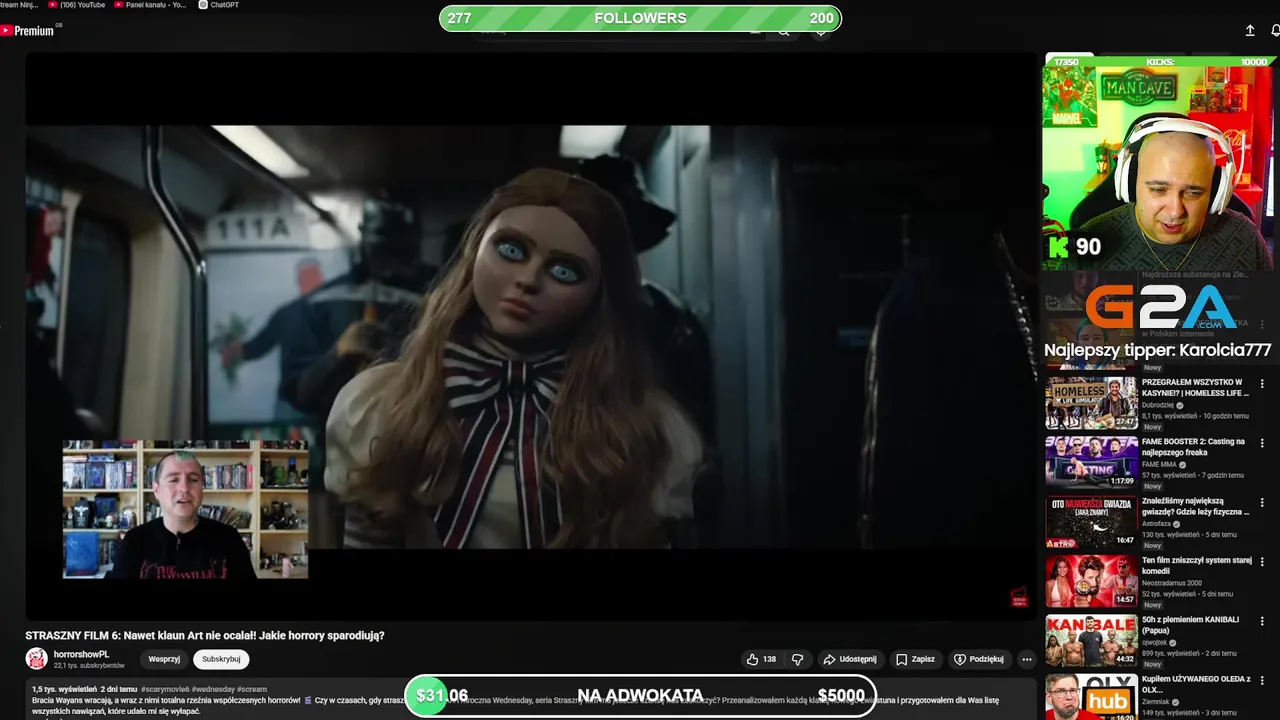Click the G2A.com sponsor logo
Screen dimensions: 1280x720
1159,307
